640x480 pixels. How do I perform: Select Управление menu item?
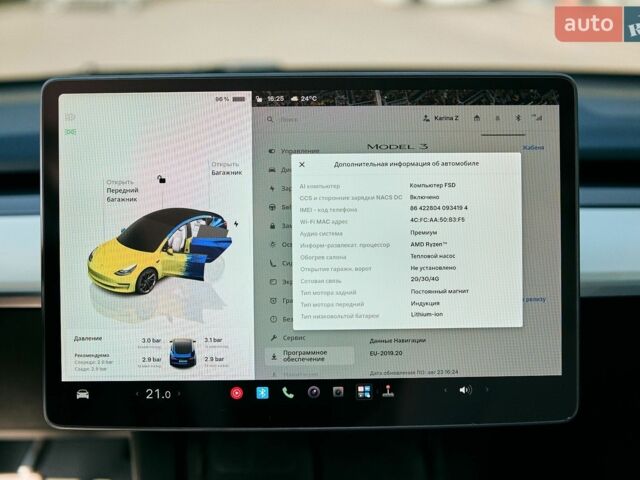click(x=294, y=151)
